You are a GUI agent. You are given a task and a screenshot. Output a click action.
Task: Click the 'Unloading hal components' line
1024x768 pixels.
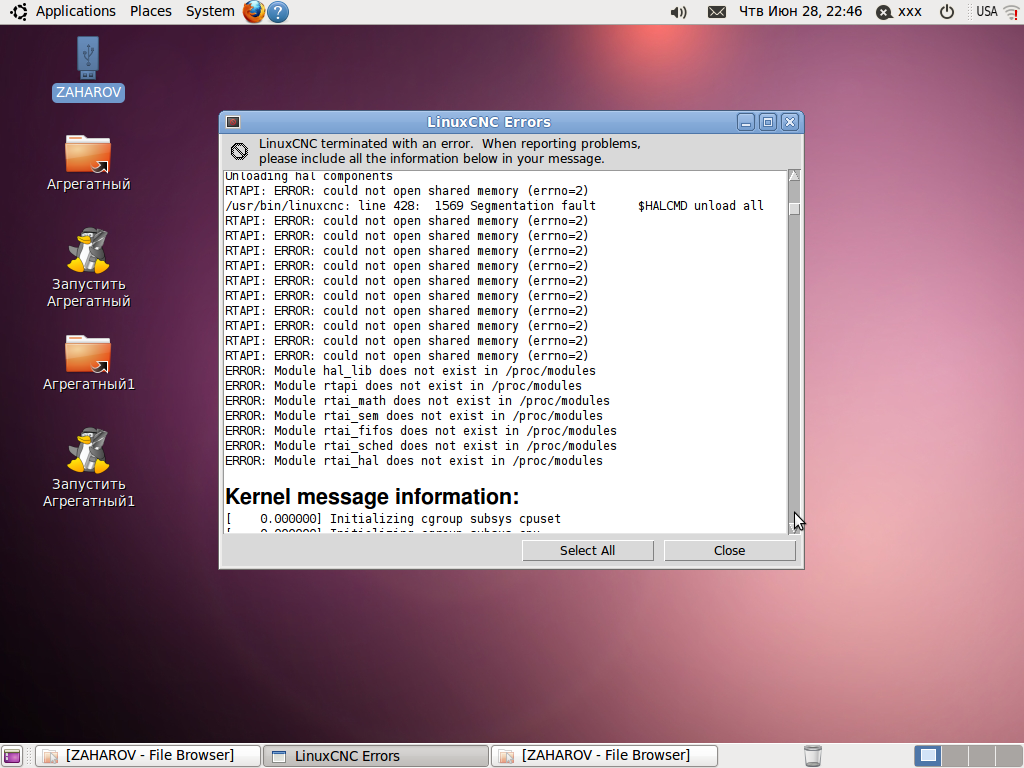coord(309,176)
